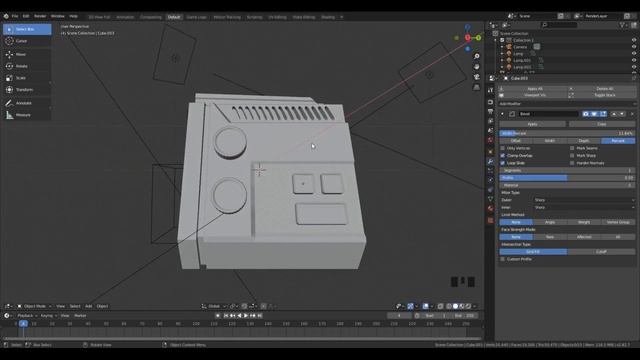The width and height of the screenshot is (640, 360).
Task: Open the Inner miter type dropdown
Action: click(x=584, y=207)
